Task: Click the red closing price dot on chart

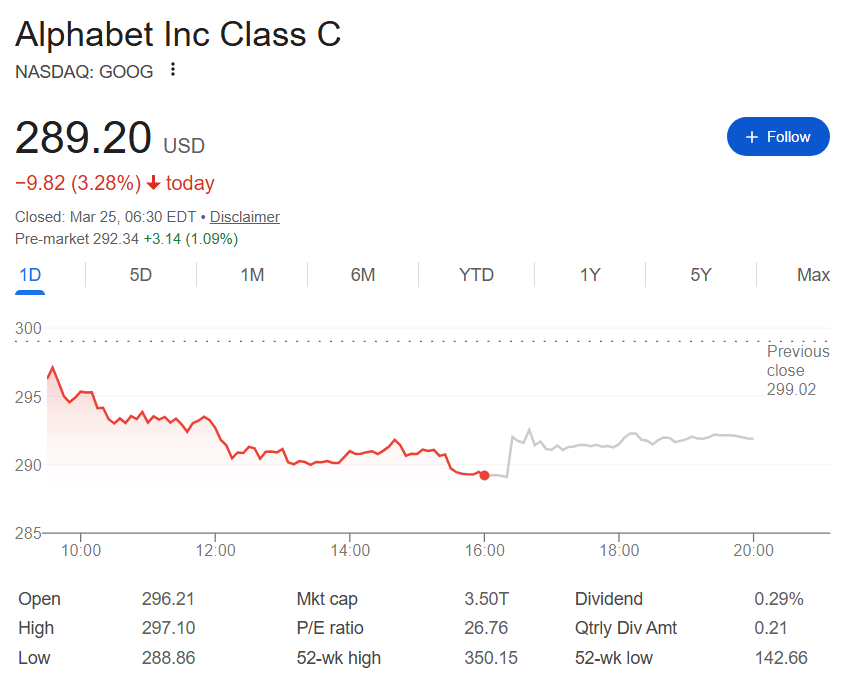Action: pos(485,475)
